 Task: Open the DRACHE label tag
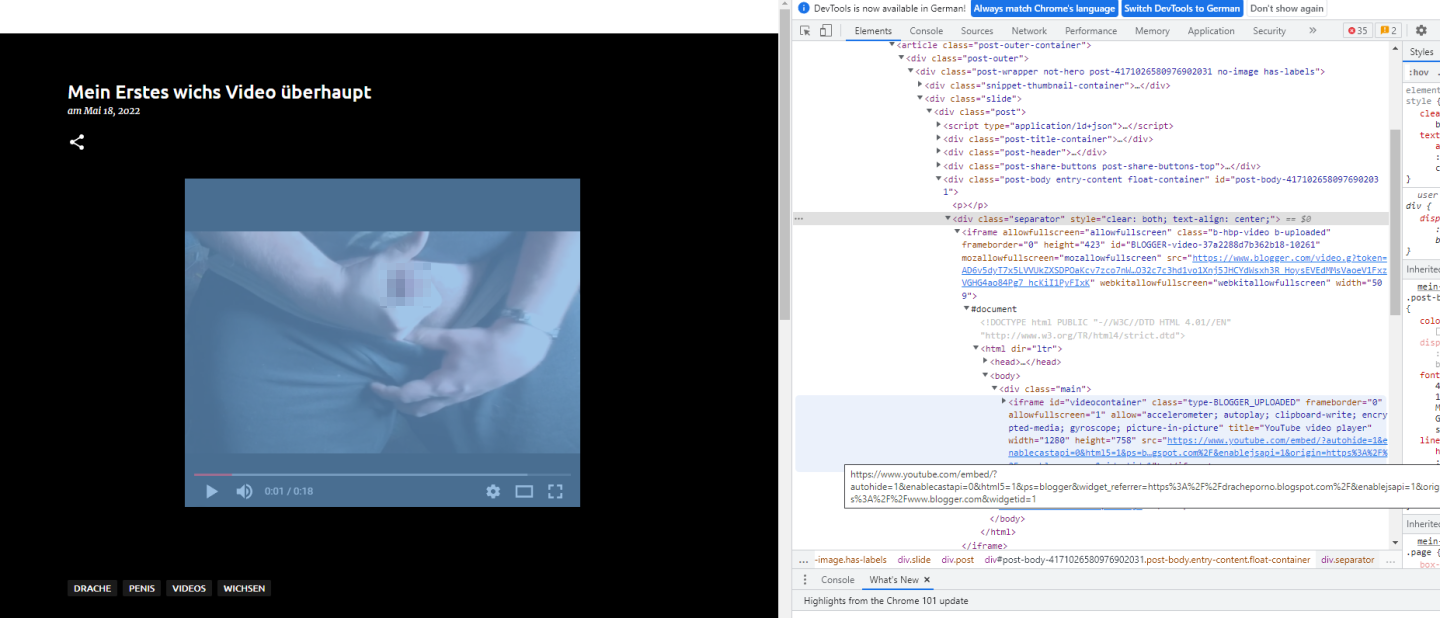click(92, 588)
